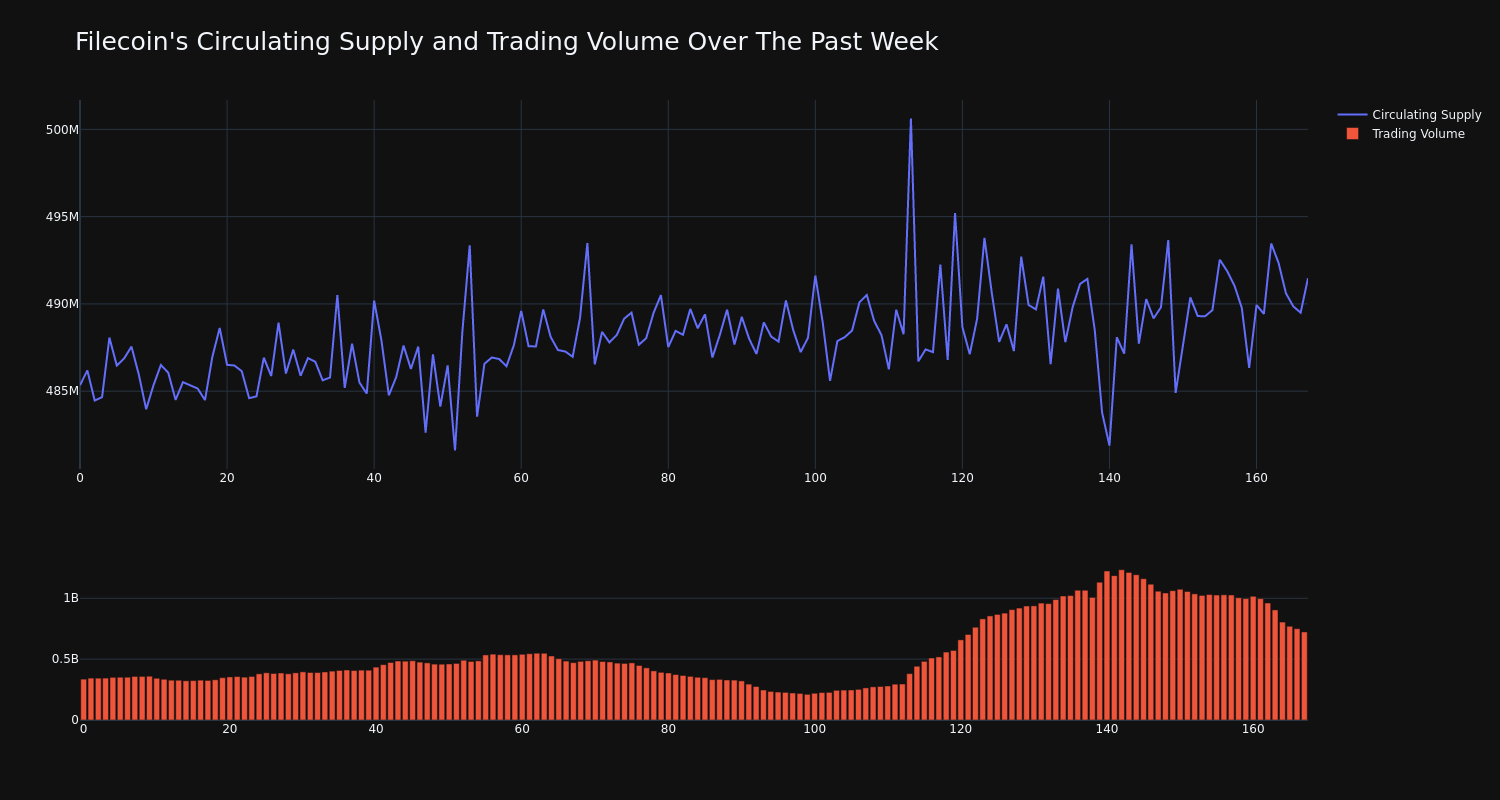Click the lowest supply dip near 140
This screenshot has width=1500, height=800.
1109,445
